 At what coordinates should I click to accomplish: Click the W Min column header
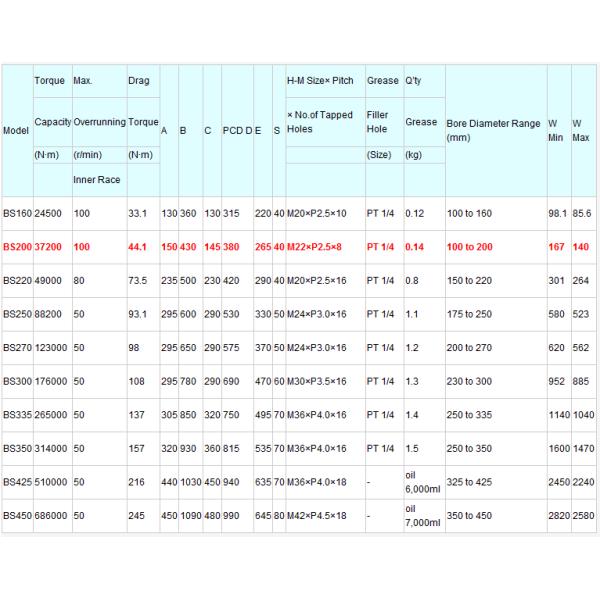tap(559, 130)
